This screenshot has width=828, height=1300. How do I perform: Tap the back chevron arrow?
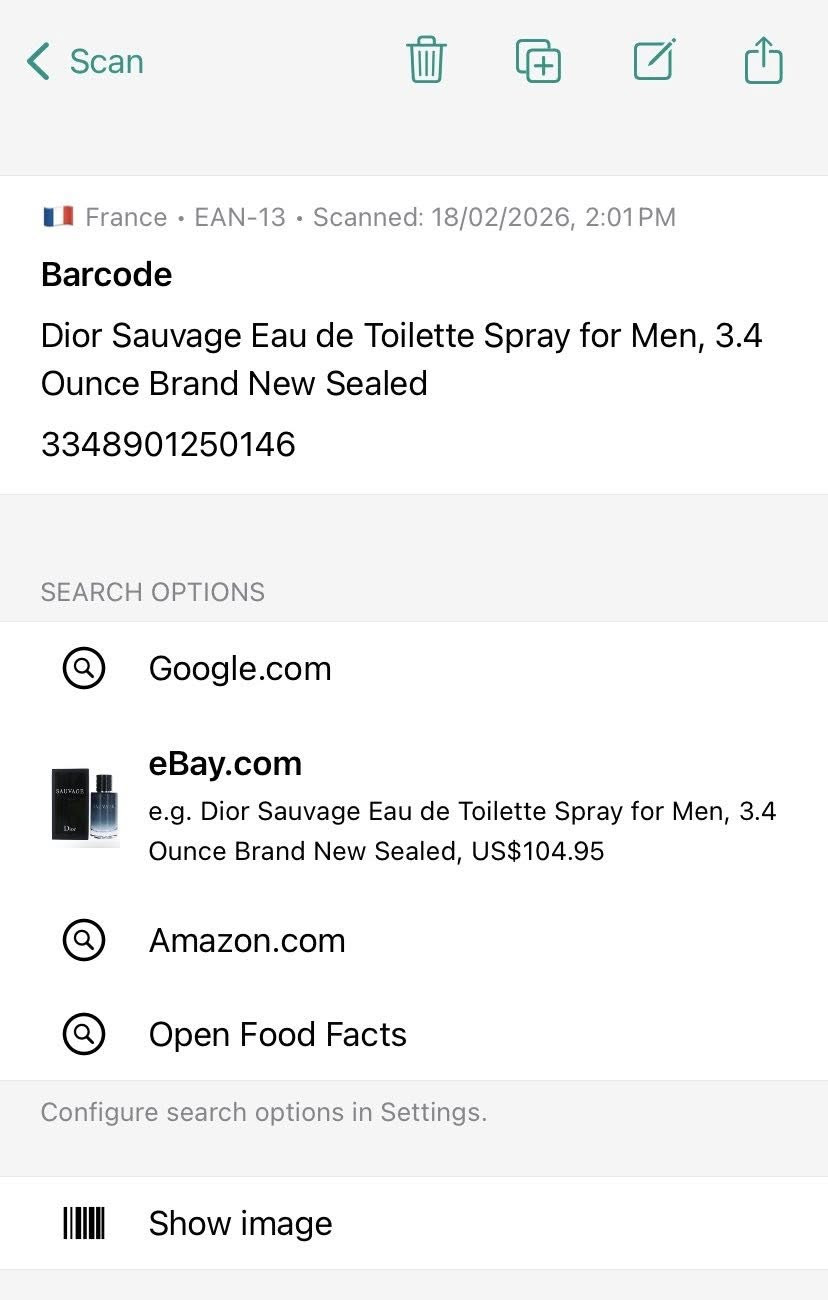pyautogui.click(x=38, y=62)
